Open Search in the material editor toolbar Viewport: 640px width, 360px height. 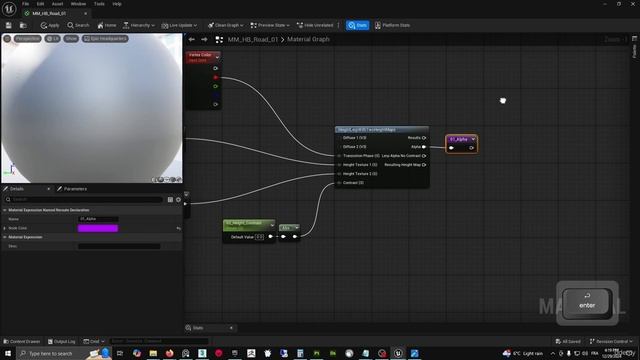point(78,25)
